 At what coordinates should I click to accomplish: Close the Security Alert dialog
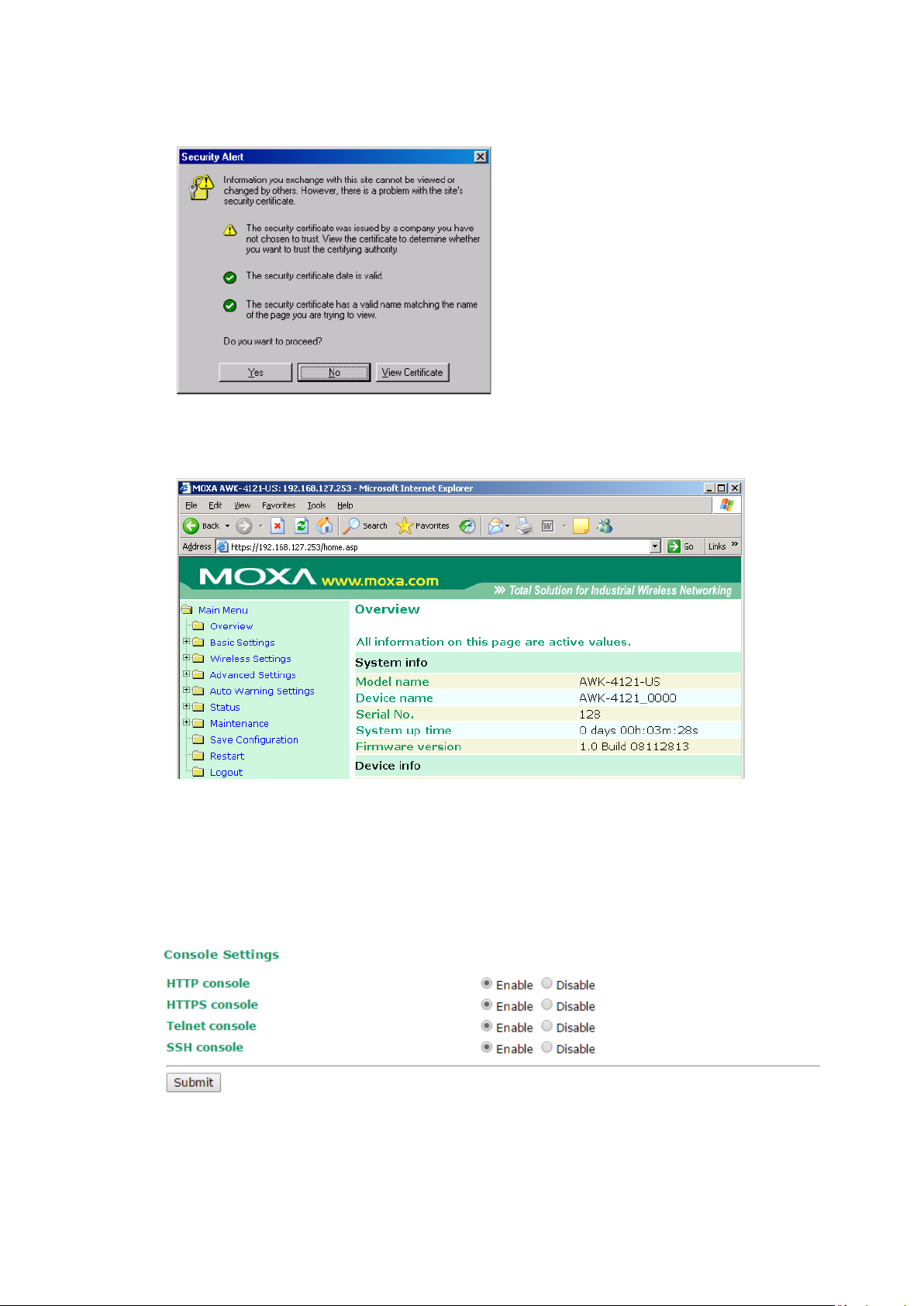point(481,157)
